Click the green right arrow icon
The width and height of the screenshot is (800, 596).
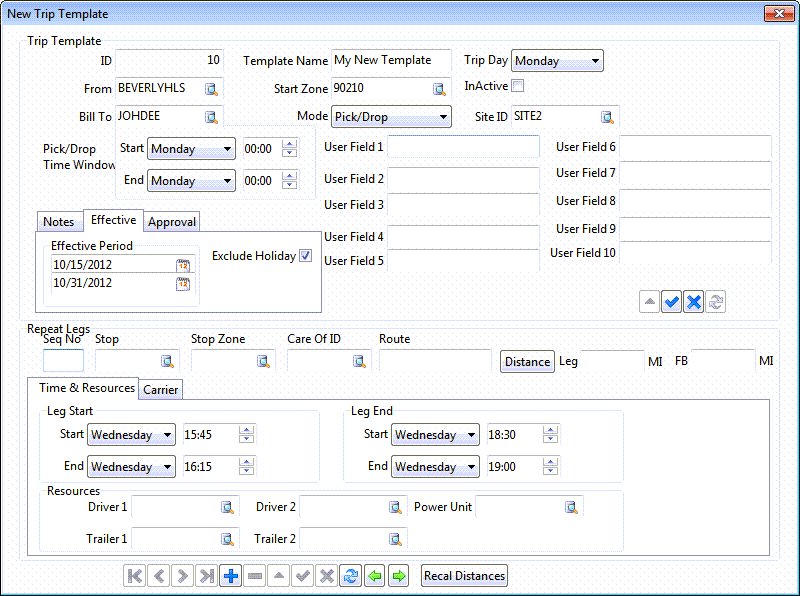399,576
